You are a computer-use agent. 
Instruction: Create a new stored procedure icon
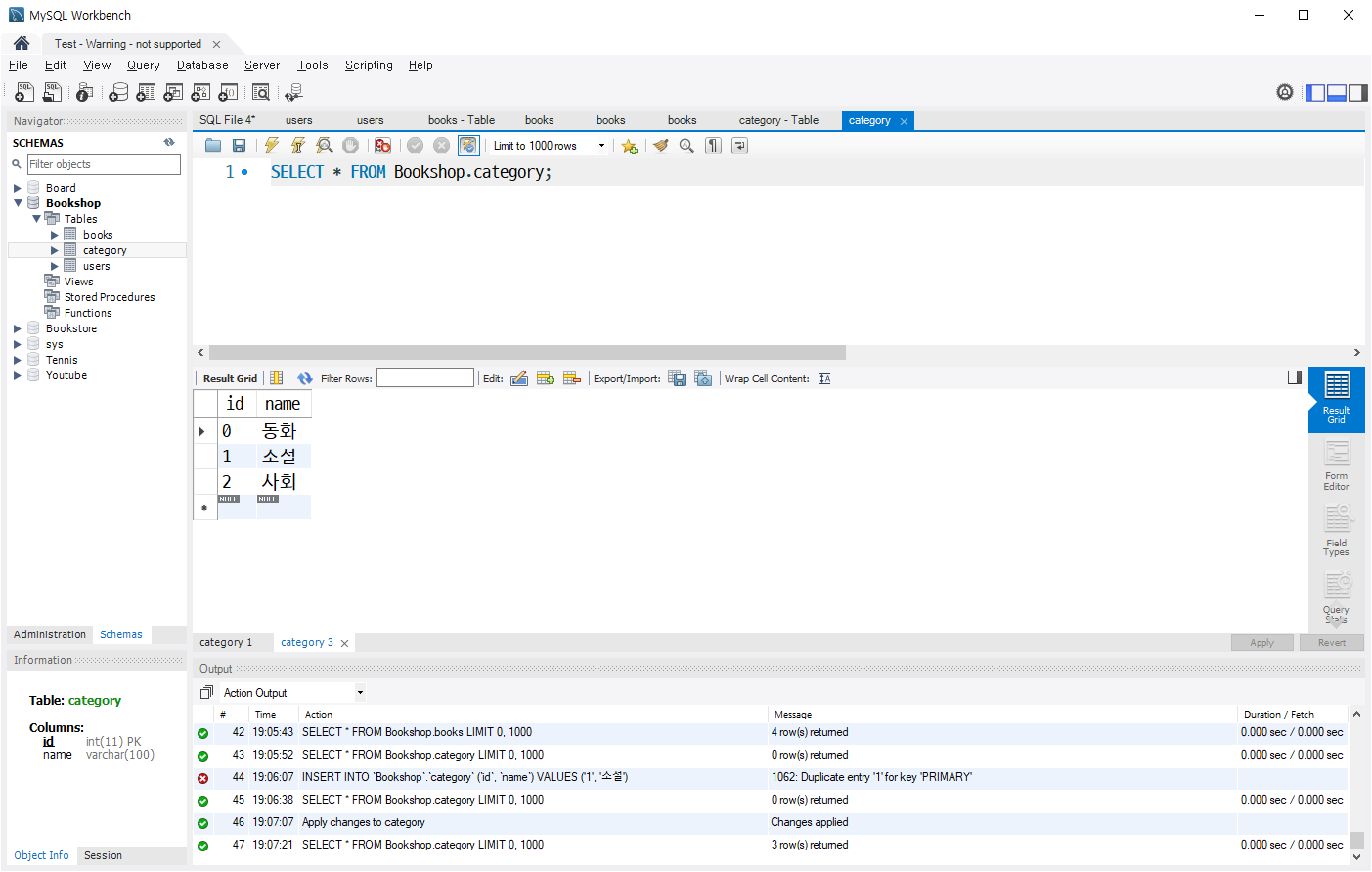pyautogui.click(x=200, y=92)
